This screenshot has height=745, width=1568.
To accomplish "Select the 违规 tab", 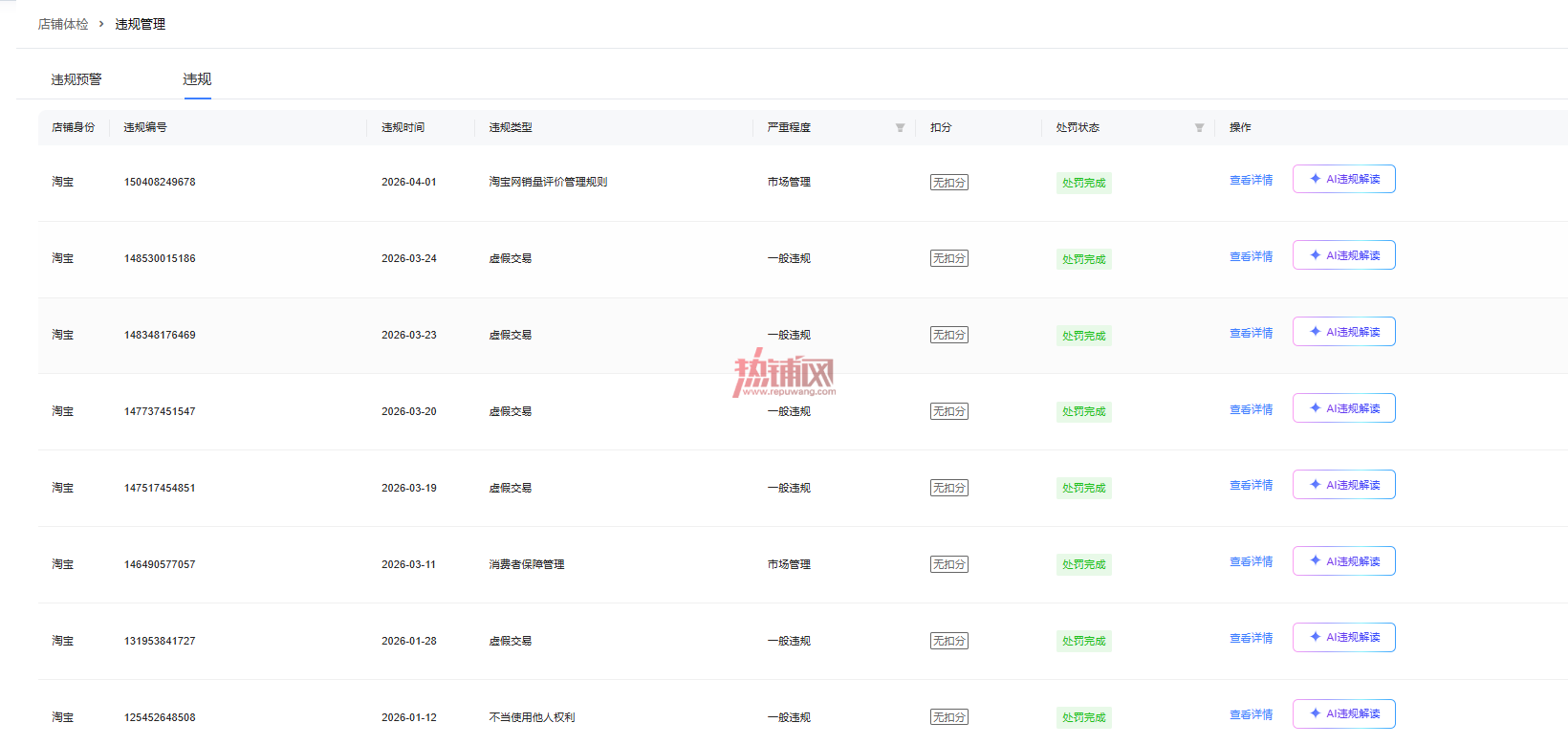I will point(197,79).
